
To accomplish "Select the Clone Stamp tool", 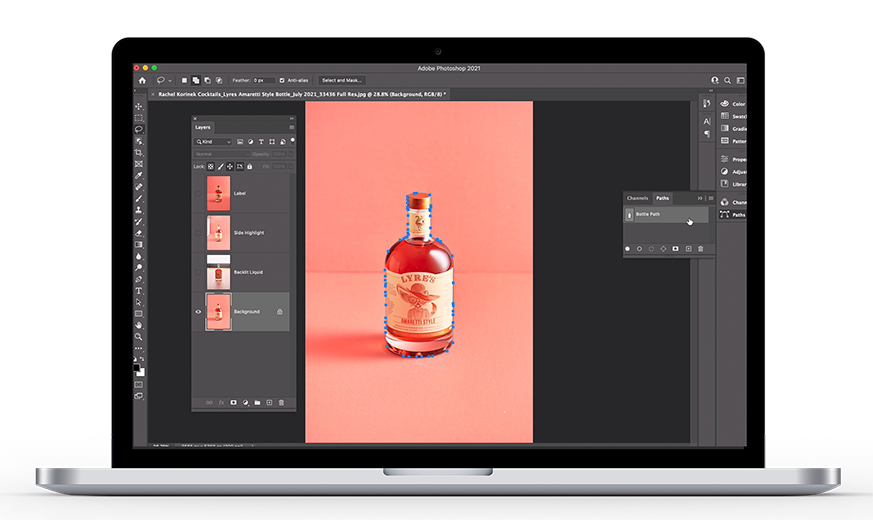I will click(139, 210).
